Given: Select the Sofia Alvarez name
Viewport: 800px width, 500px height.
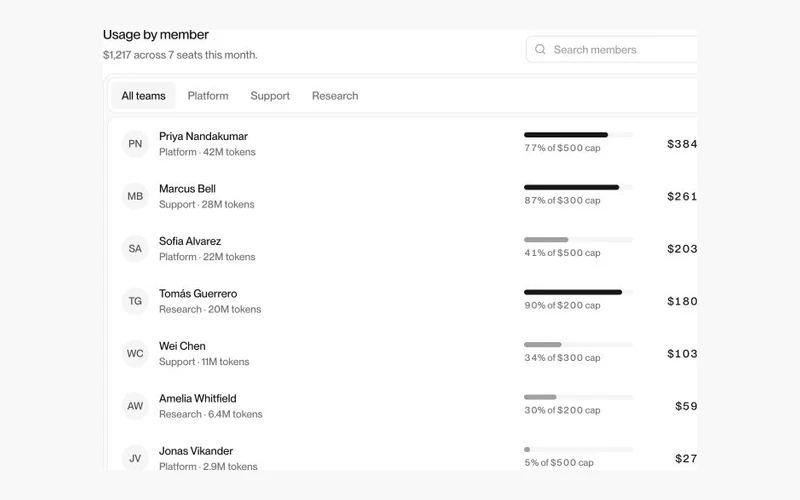Looking at the screenshot, I should 190,241.
